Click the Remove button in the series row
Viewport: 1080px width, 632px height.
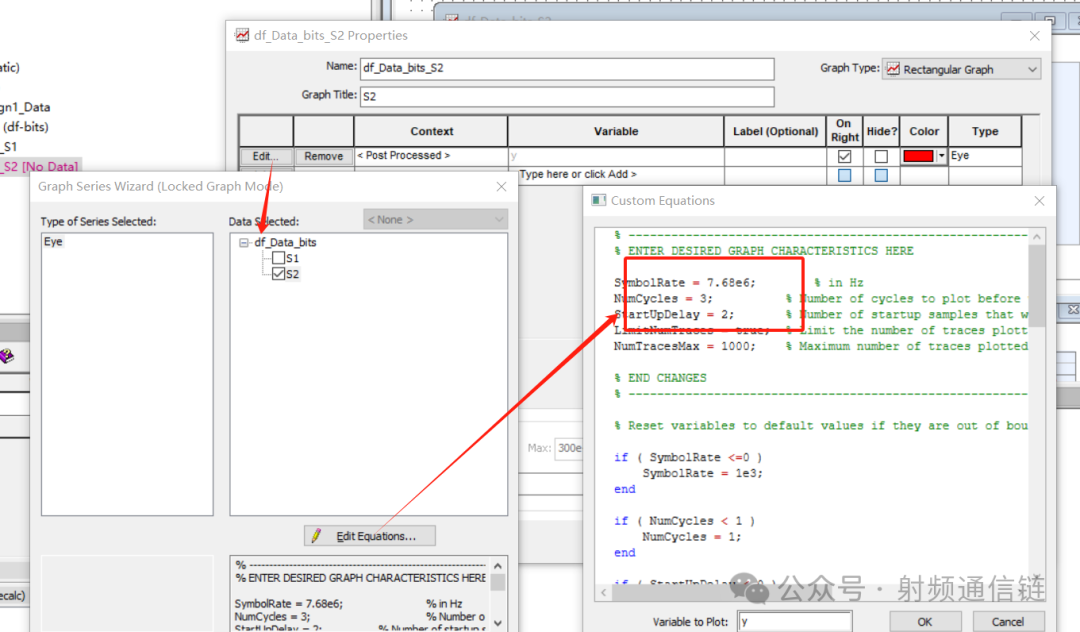coord(324,156)
